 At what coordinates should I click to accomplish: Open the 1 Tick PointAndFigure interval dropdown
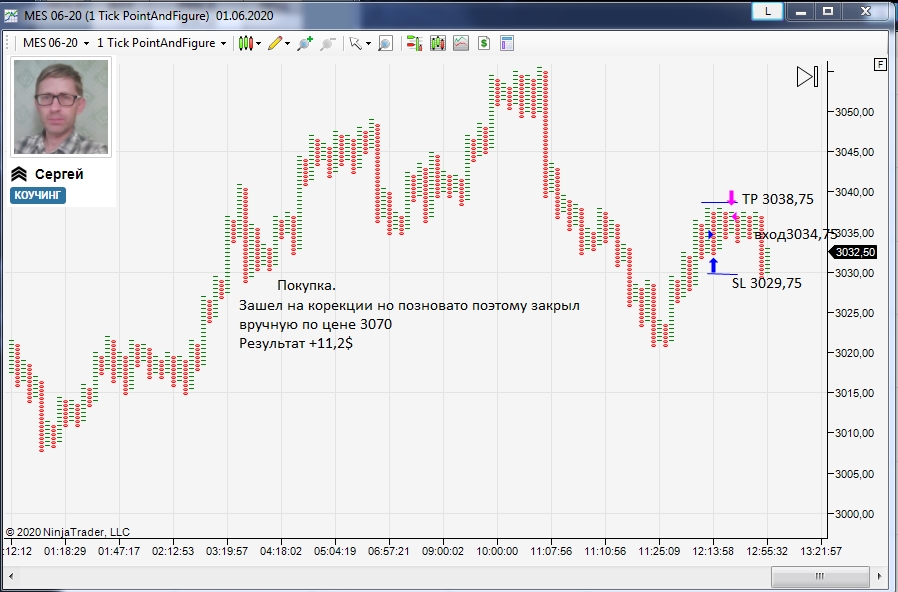(x=162, y=43)
